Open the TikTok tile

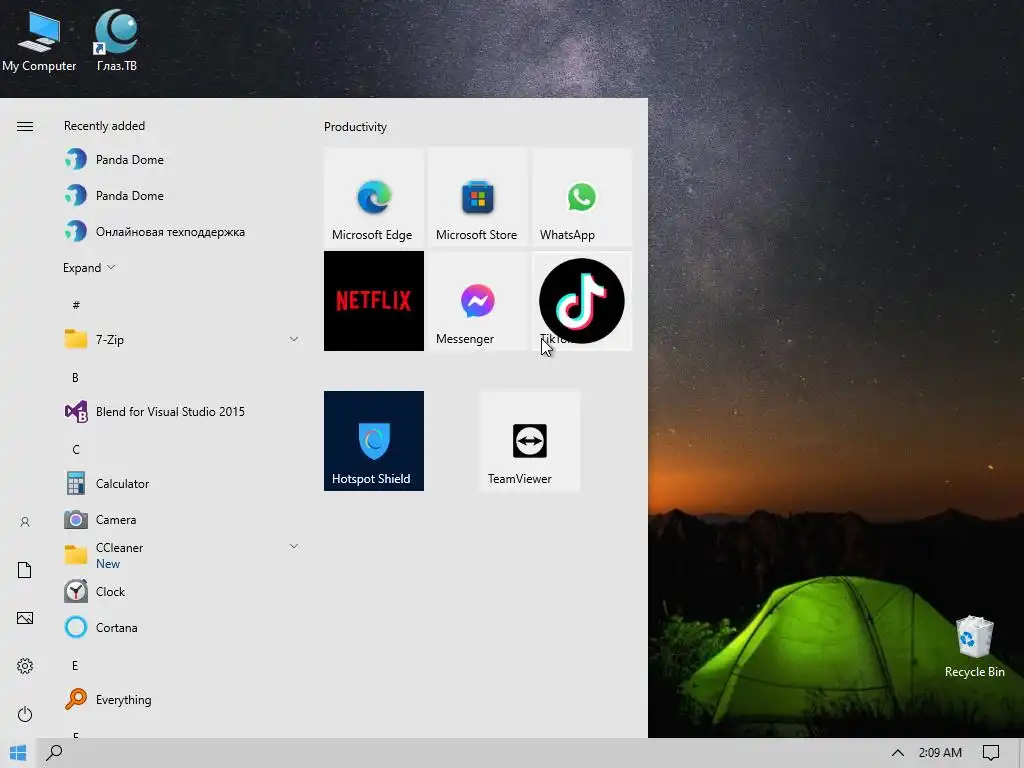(581, 300)
